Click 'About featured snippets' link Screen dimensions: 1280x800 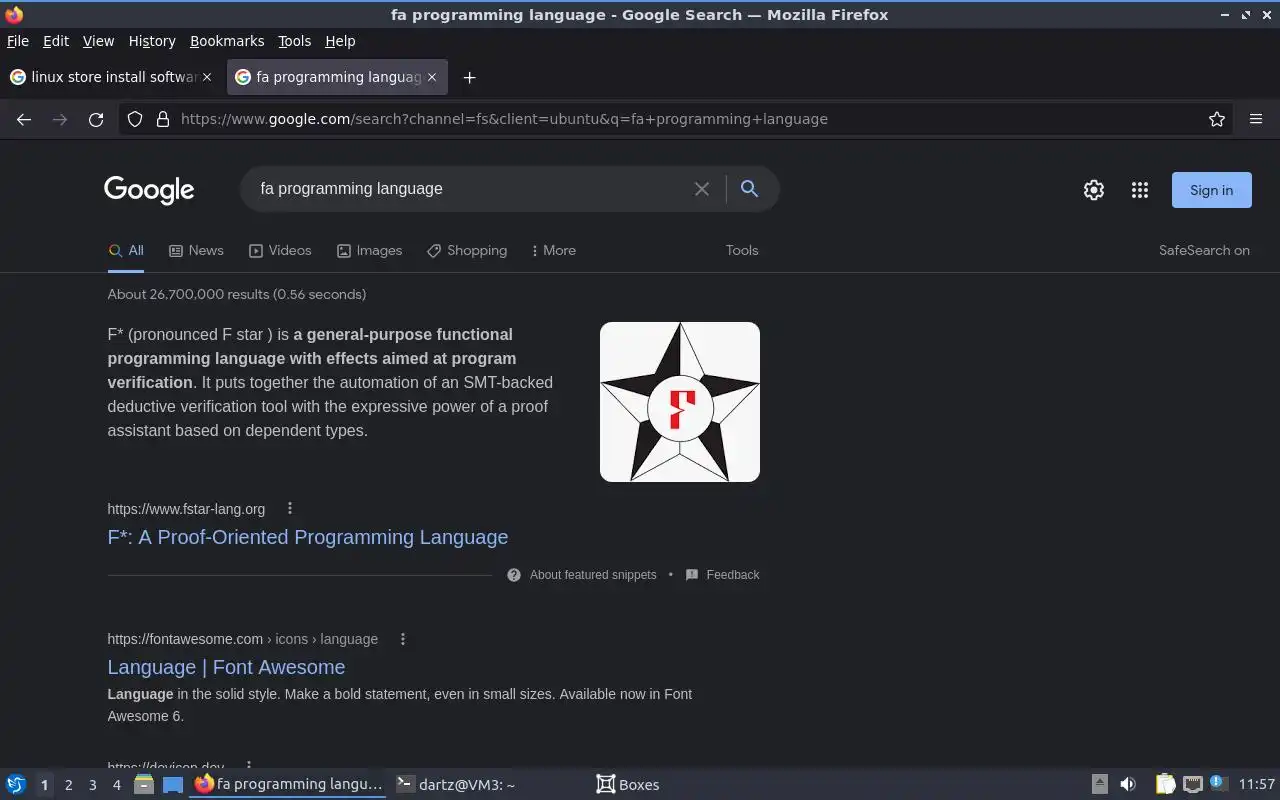coord(593,575)
